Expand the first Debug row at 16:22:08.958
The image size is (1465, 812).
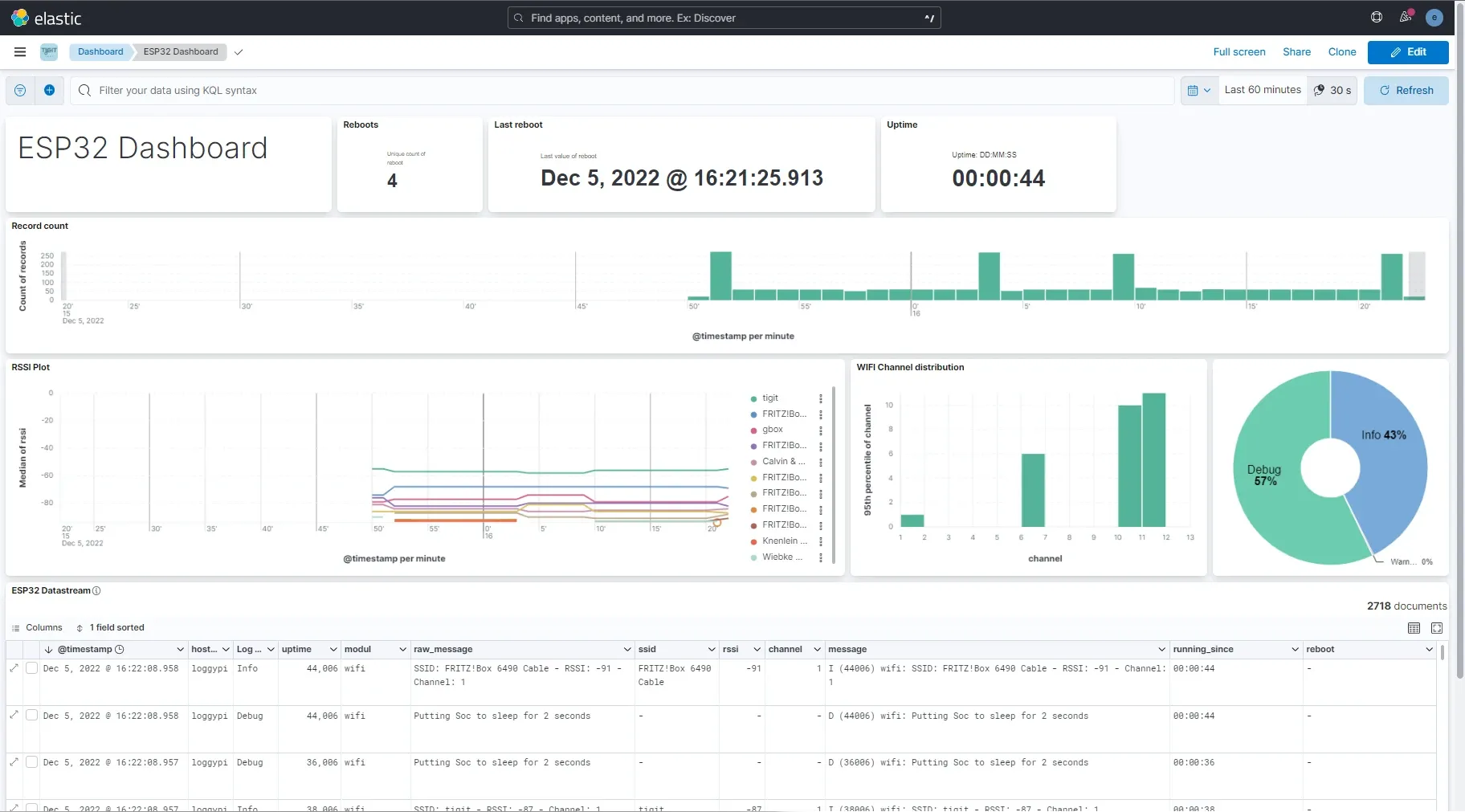click(14, 715)
